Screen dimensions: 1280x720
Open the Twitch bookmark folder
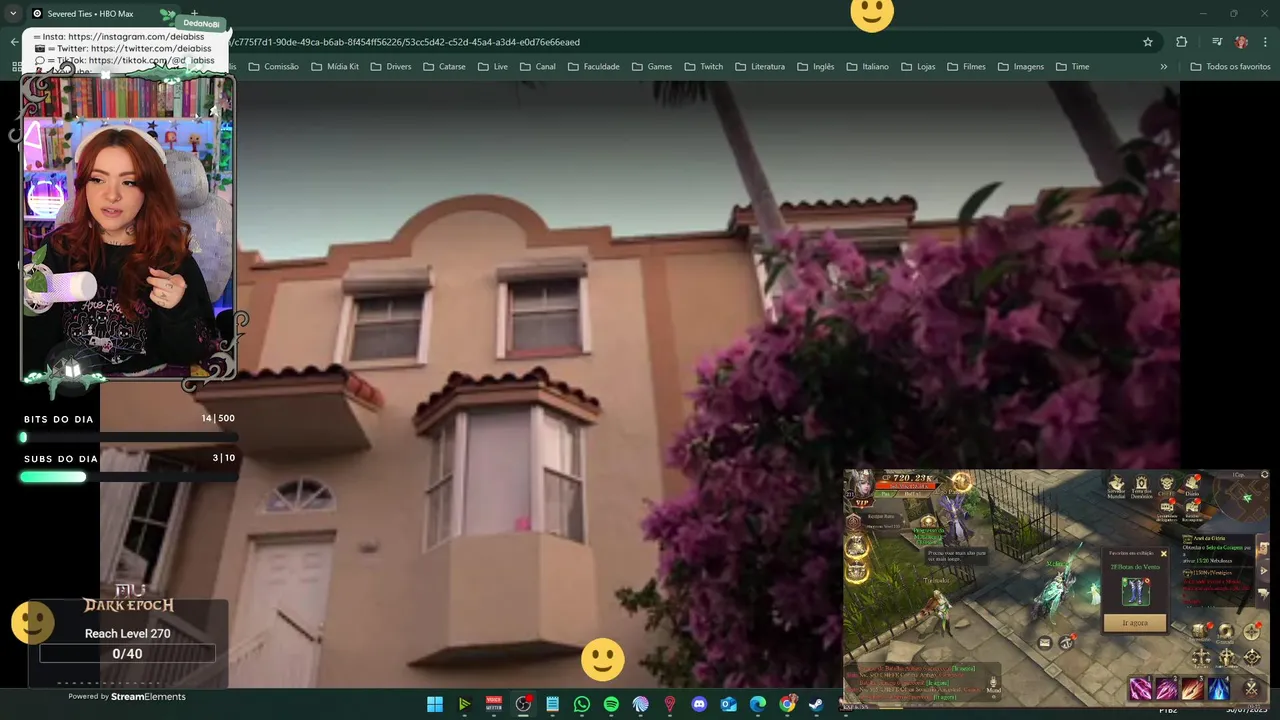point(703,67)
